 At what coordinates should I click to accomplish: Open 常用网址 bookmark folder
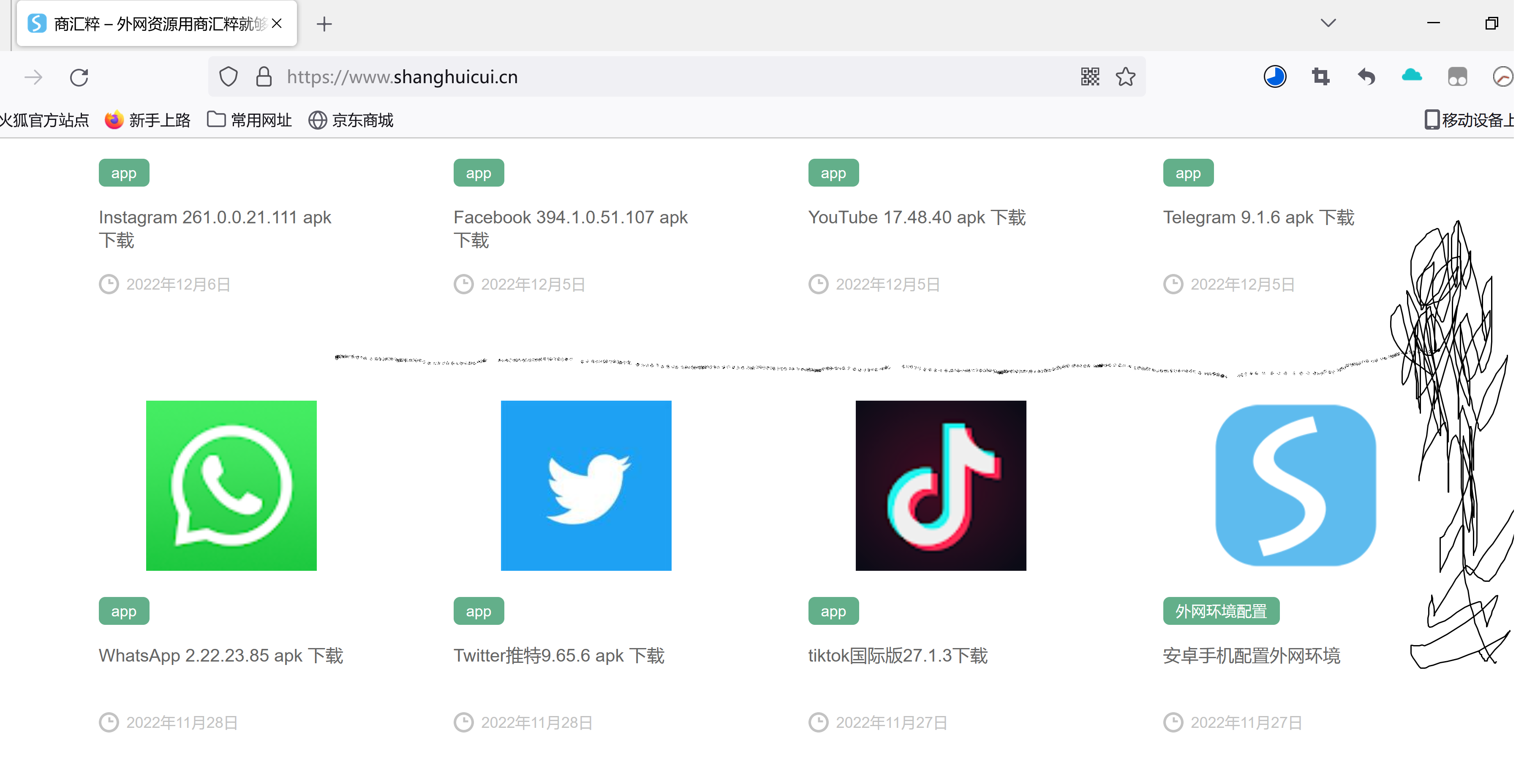click(x=250, y=120)
